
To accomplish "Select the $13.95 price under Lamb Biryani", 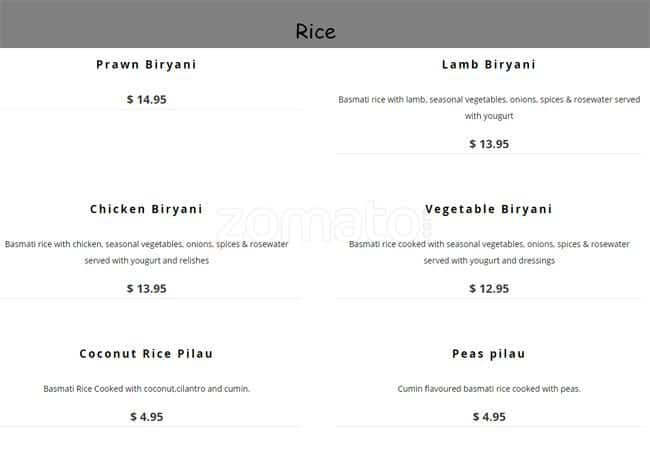I will pos(489,144).
